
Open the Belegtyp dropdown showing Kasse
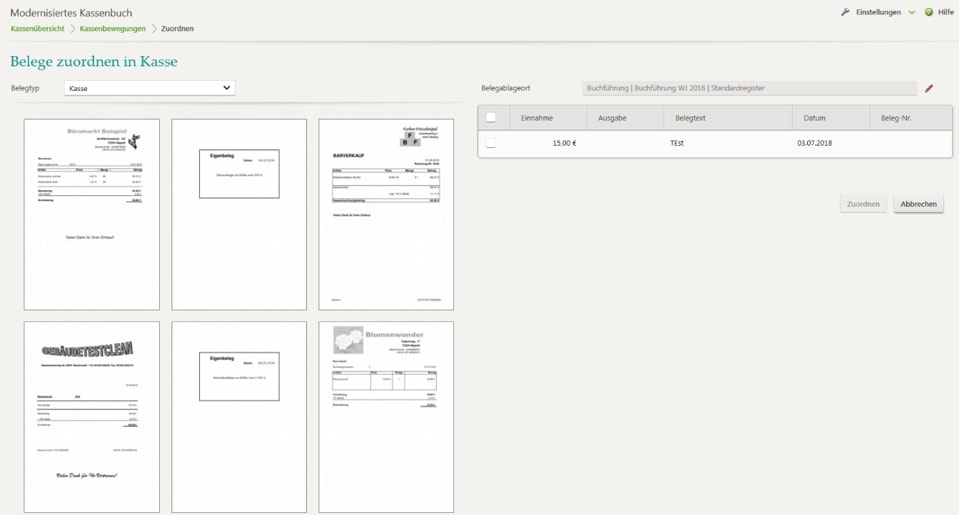[149, 88]
